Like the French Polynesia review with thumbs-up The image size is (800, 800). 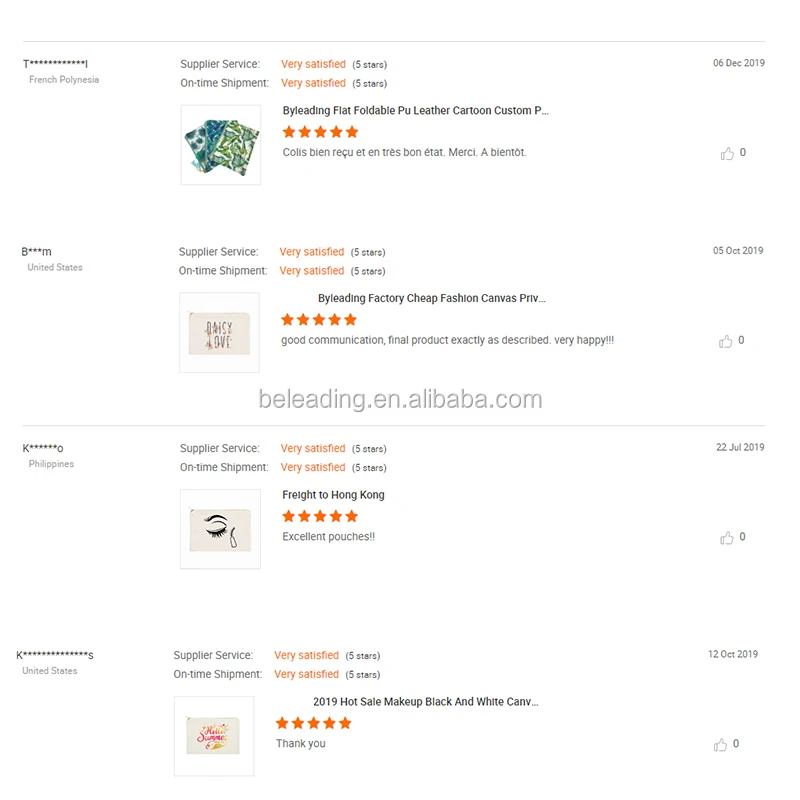click(x=727, y=154)
